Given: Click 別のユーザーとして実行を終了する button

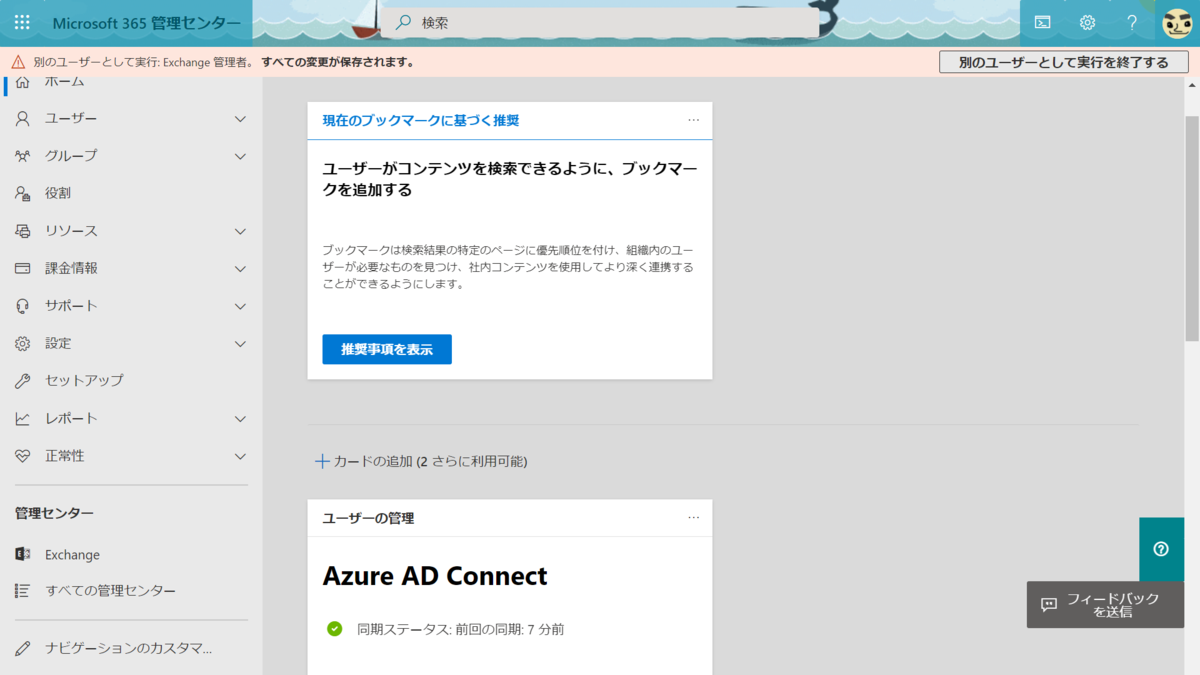Looking at the screenshot, I should coord(1064,62).
